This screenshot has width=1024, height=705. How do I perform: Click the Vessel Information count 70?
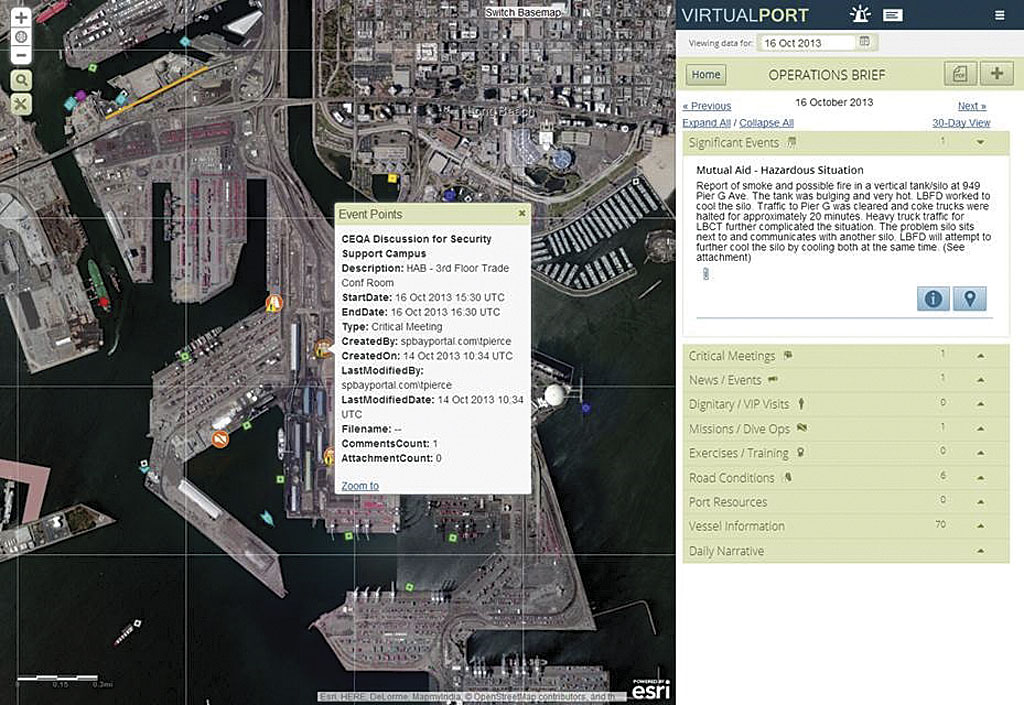[x=940, y=524]
